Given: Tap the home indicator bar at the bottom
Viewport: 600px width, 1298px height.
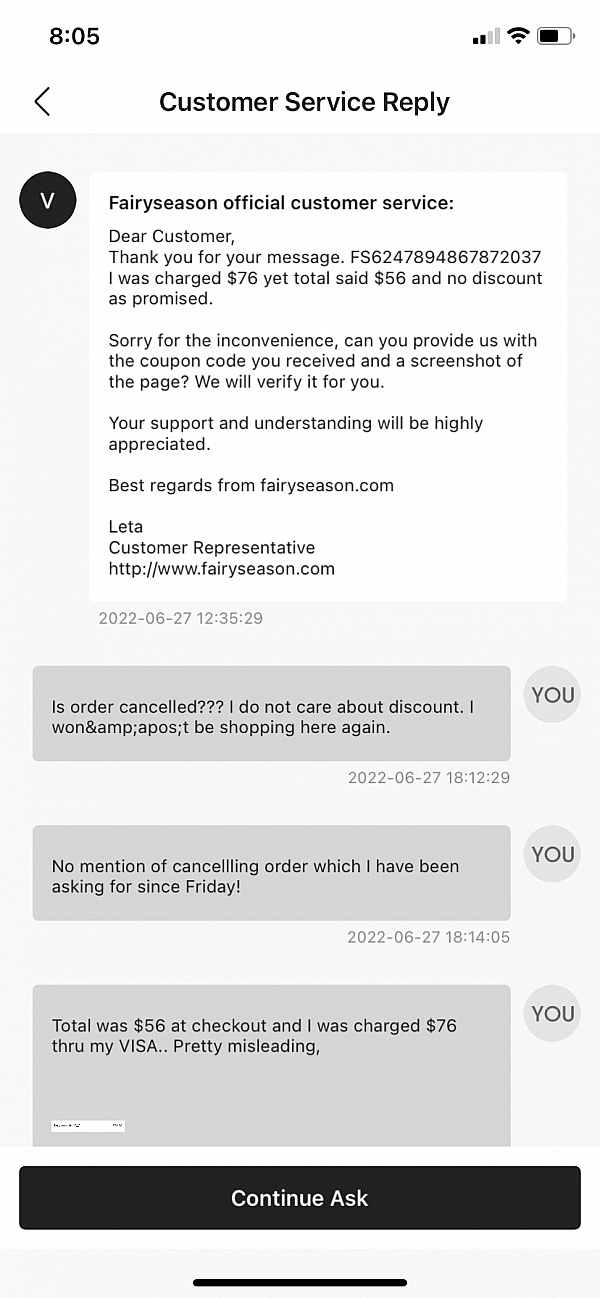Looking at the screenshot, I should (300, 1282).
